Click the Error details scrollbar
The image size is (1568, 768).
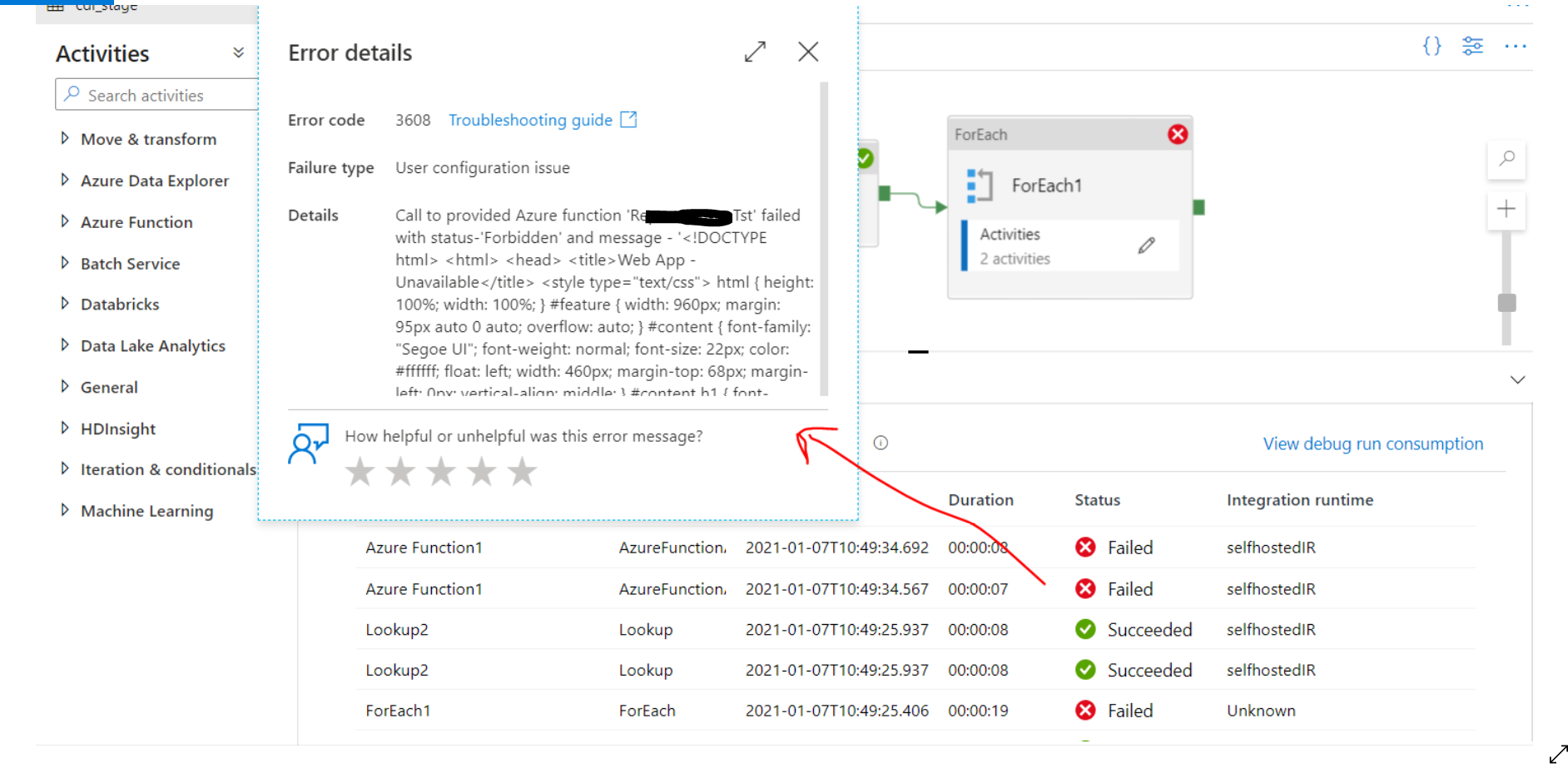[824, 238]
